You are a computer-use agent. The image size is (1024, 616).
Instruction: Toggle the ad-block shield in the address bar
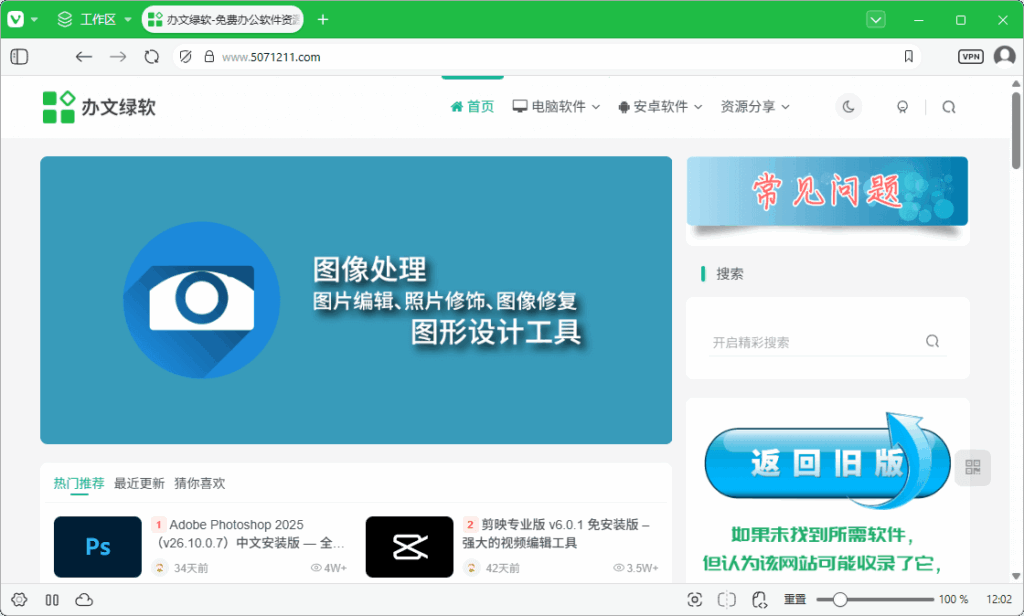click(185, 57)
